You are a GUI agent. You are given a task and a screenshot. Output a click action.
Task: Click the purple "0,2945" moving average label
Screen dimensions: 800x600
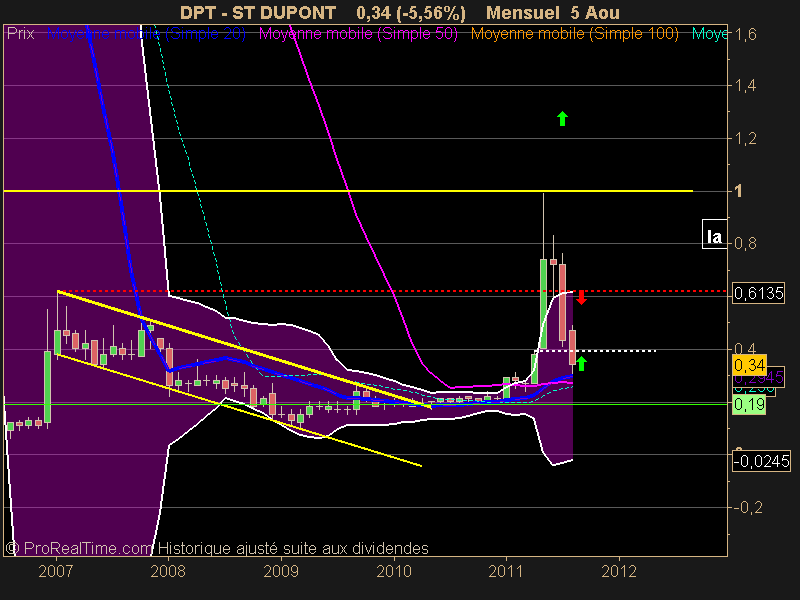[x=759, y=378]
